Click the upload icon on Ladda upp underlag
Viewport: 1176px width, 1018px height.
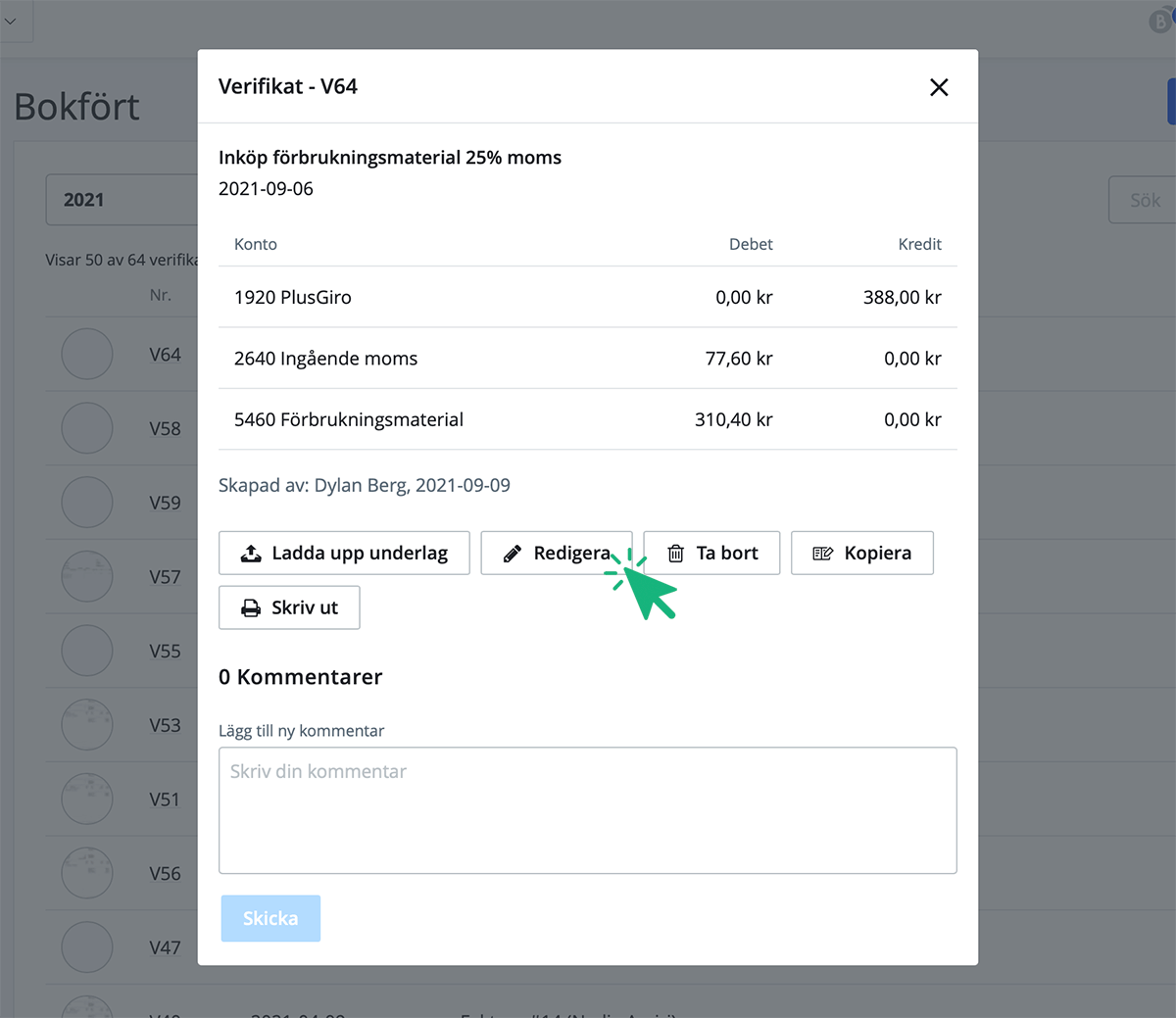251,554
